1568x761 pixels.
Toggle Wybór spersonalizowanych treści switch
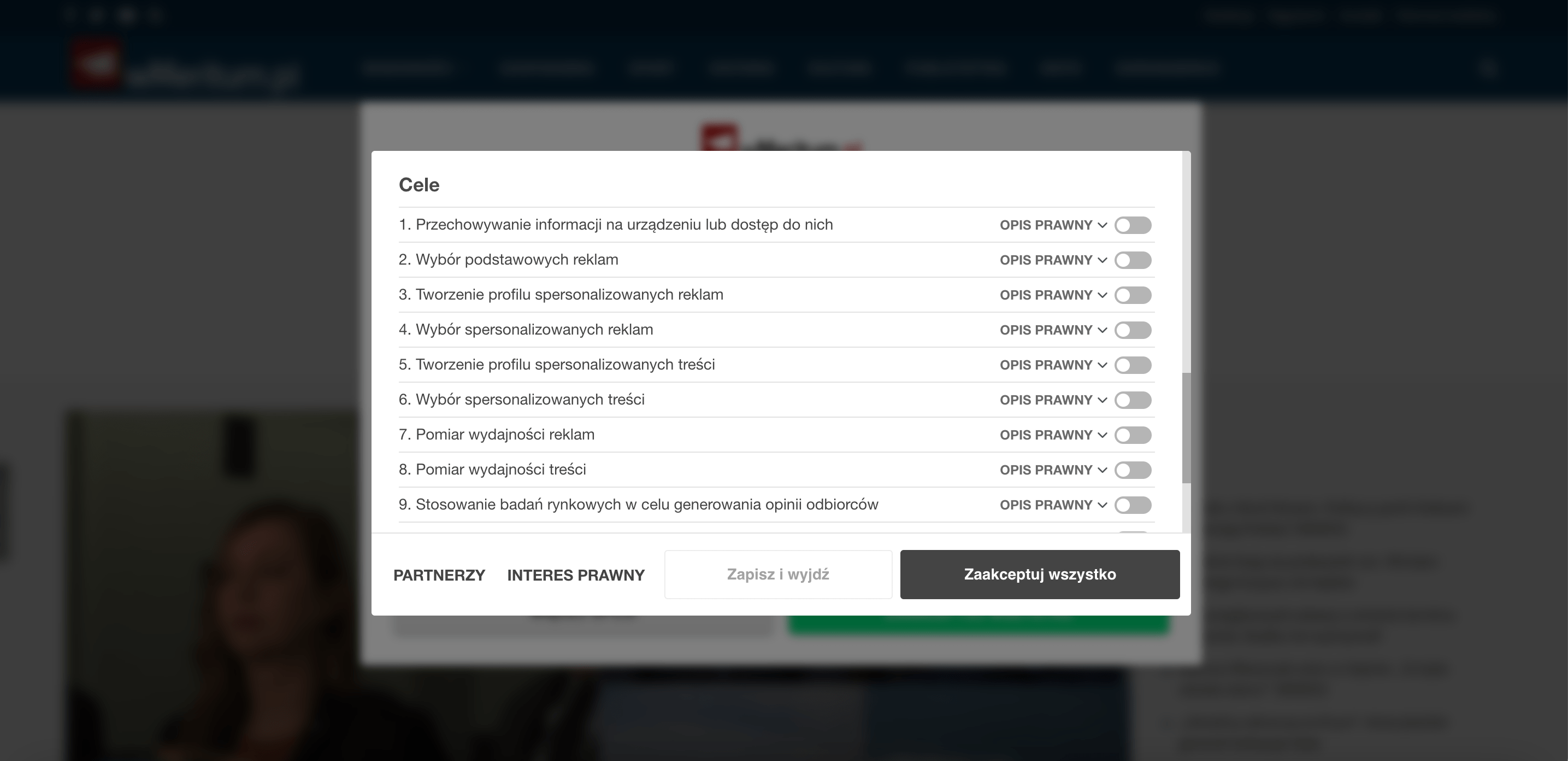pyautogui.click(x=1132, y=400)
